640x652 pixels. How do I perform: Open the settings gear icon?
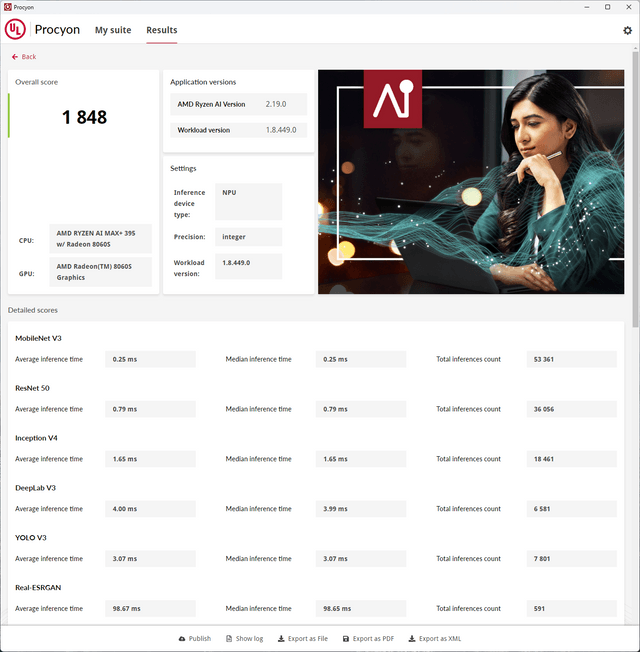627,30
